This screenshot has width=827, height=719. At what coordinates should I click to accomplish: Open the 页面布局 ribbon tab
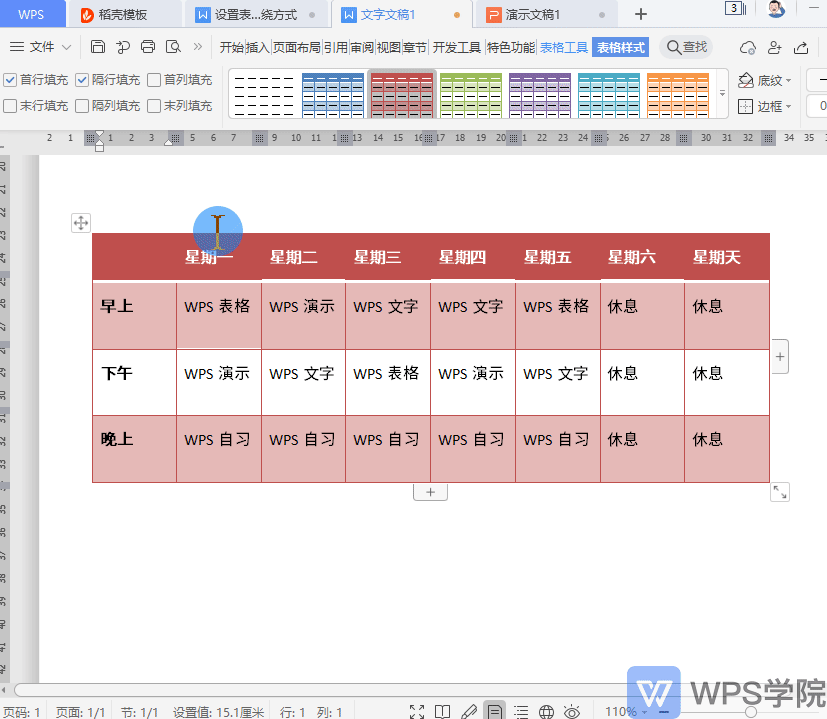[297, 47]
